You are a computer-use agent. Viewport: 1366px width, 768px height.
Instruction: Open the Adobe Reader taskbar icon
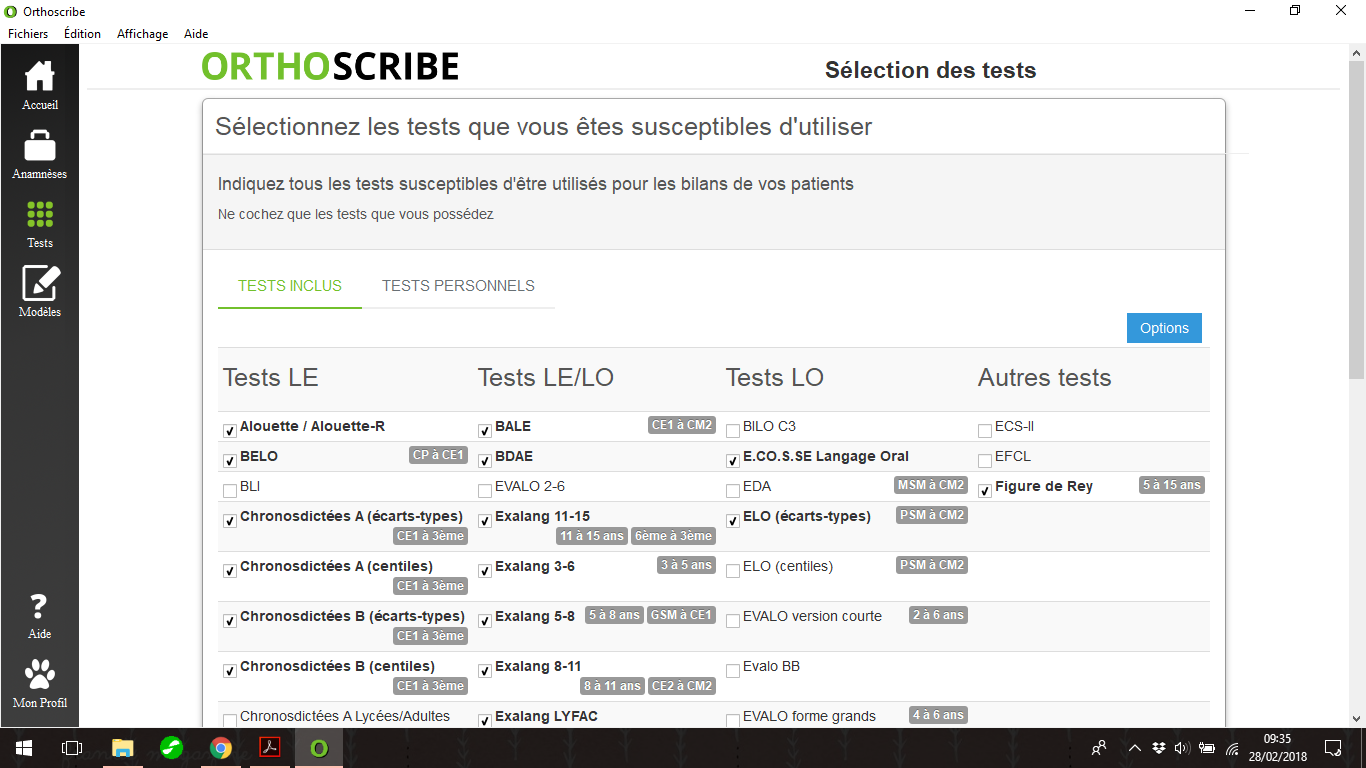click(x=270, y=747)
